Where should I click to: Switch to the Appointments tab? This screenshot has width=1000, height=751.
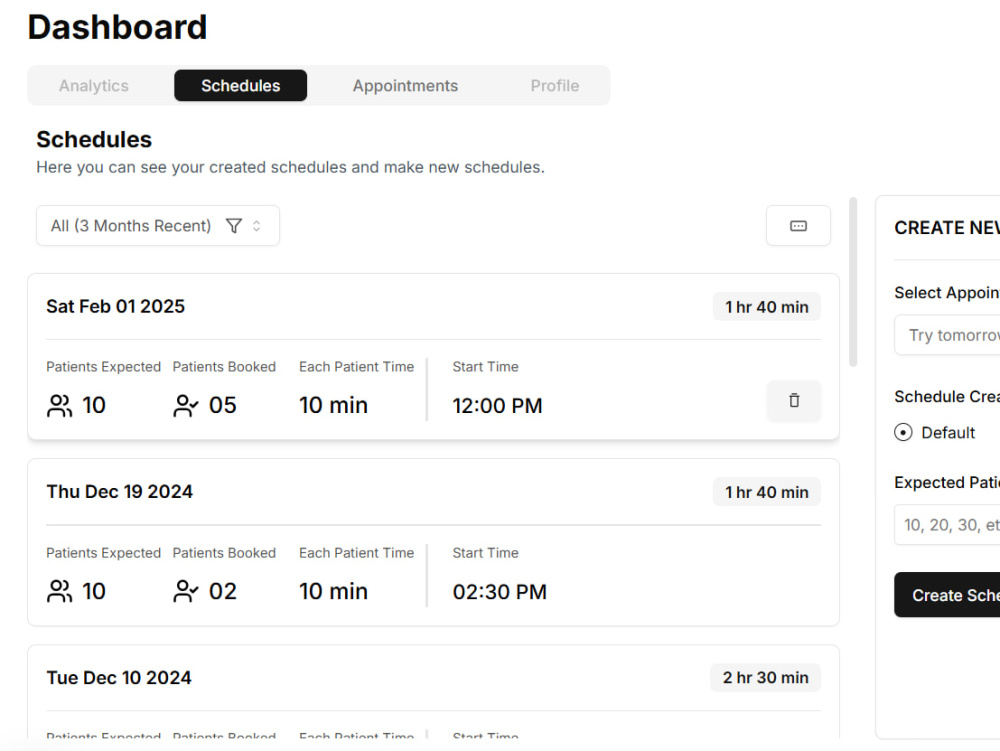point(405,85)
